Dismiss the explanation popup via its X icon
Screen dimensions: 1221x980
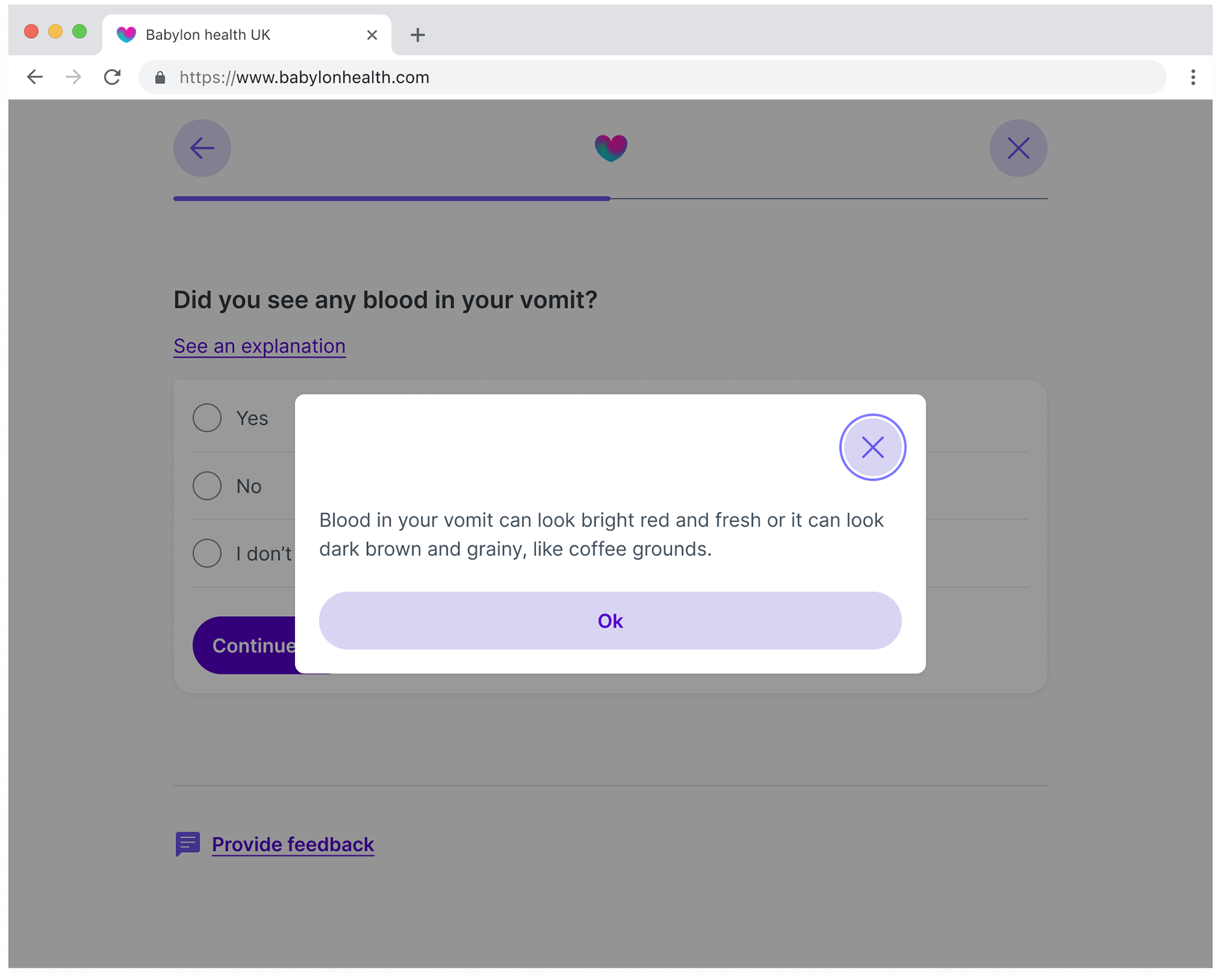pos(872,447)
